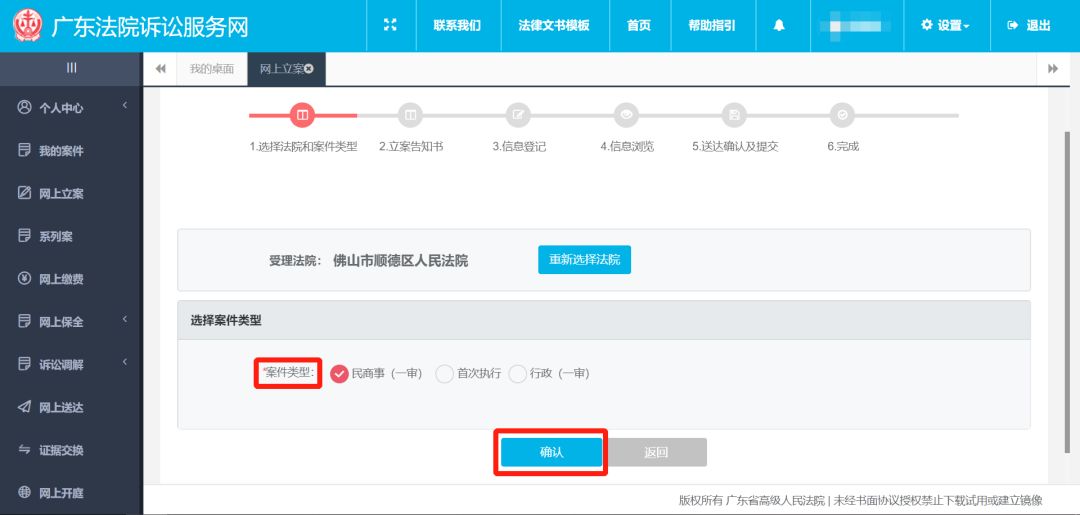Click step 2 立案告知书 circle icon

[411, 115]
